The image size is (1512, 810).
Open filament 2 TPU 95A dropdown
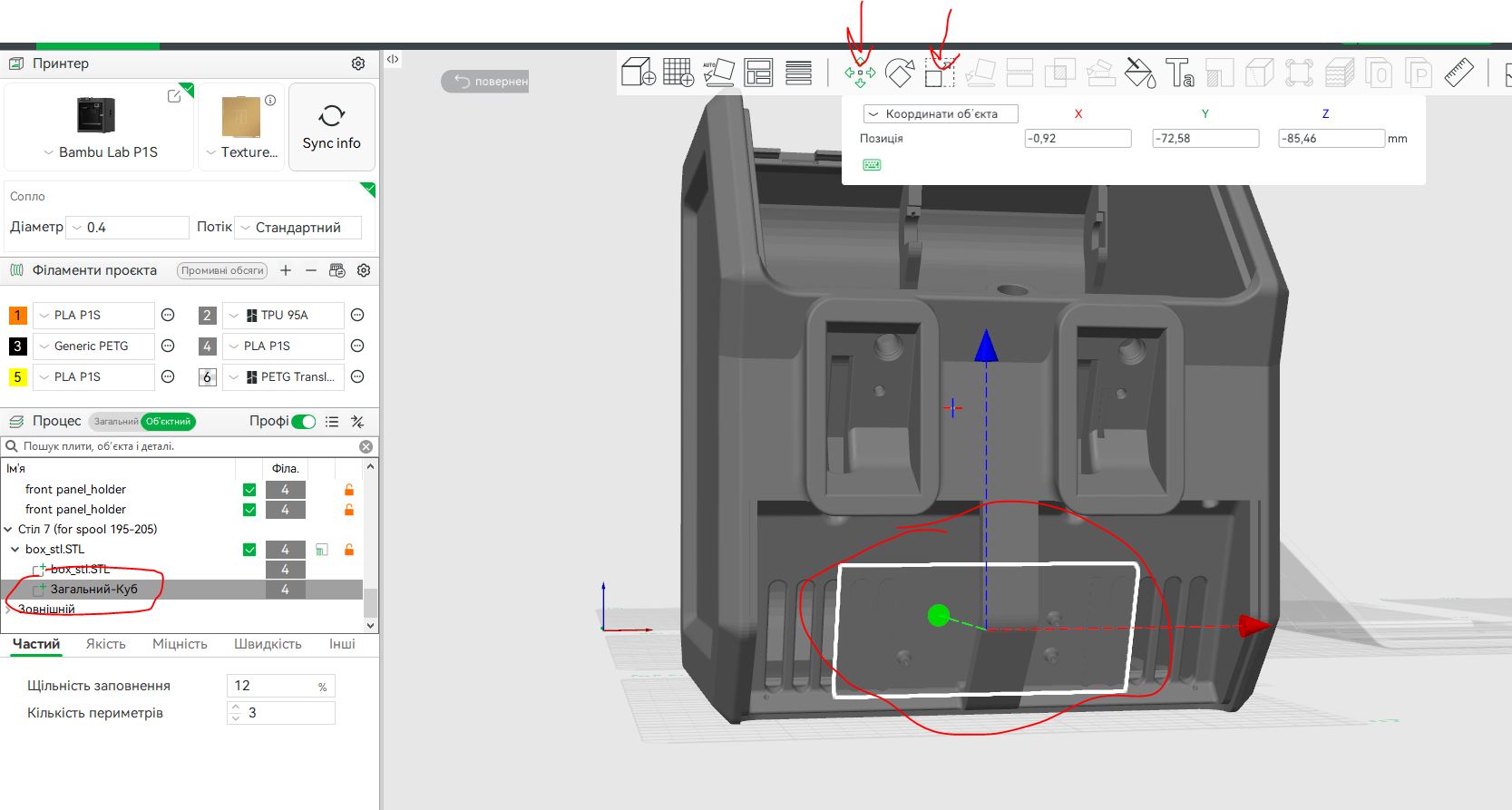coord(283,316)
